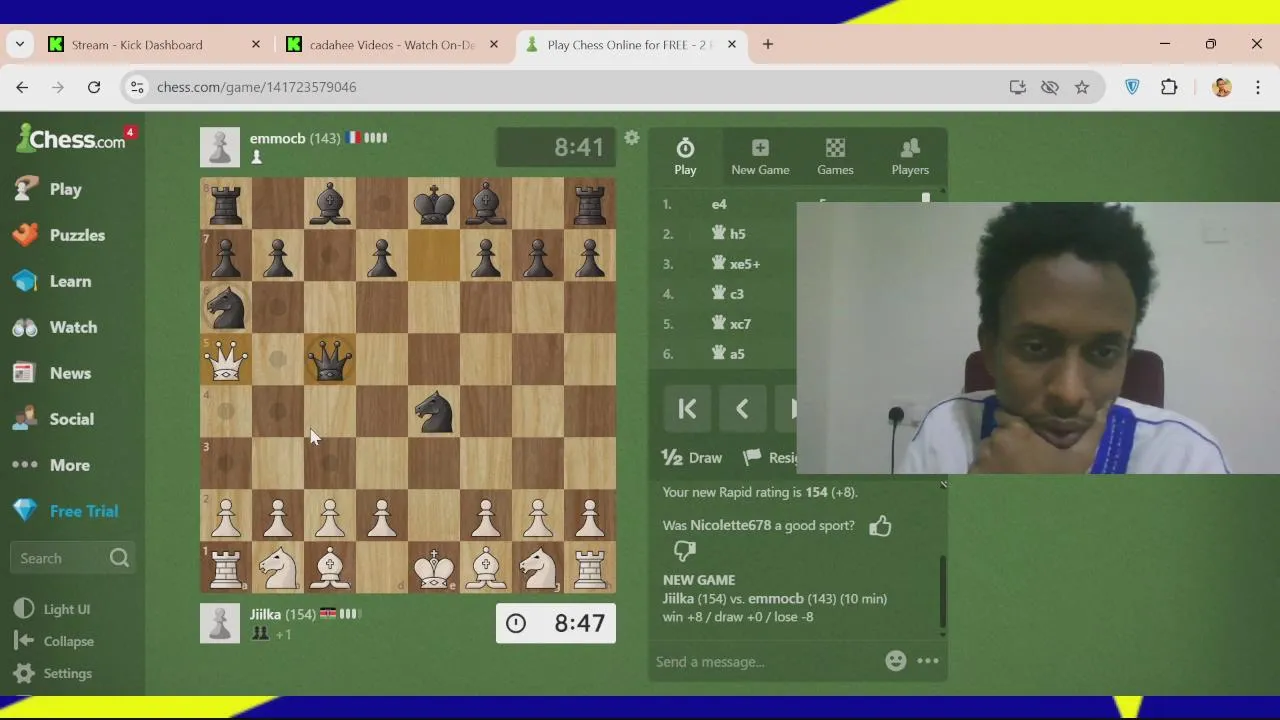Switch to the Games tab
The width and height of the screenshot is (1280, 720).
pyautogui.click(x=835, y=157)
